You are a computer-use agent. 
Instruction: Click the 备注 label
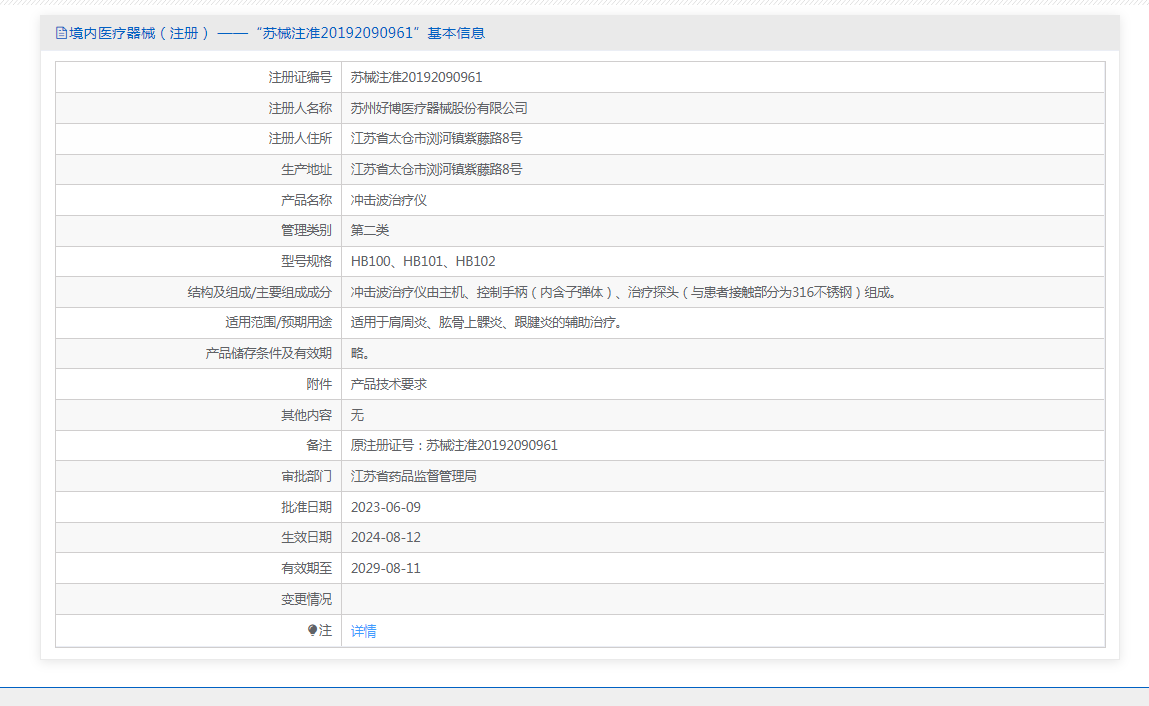[319, 446]
